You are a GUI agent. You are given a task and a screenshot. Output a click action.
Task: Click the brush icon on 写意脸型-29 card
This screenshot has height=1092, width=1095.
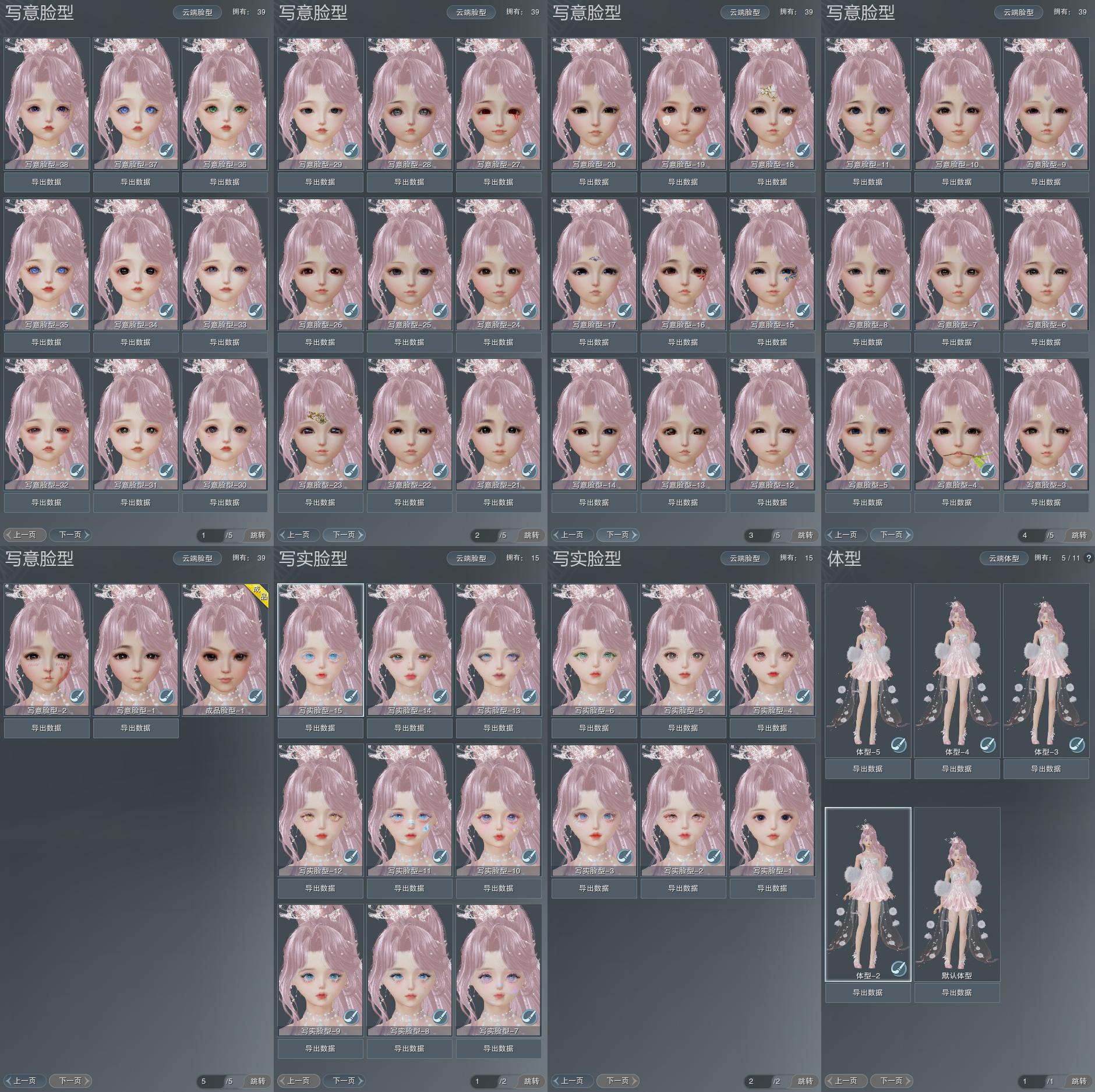[351, 150]
